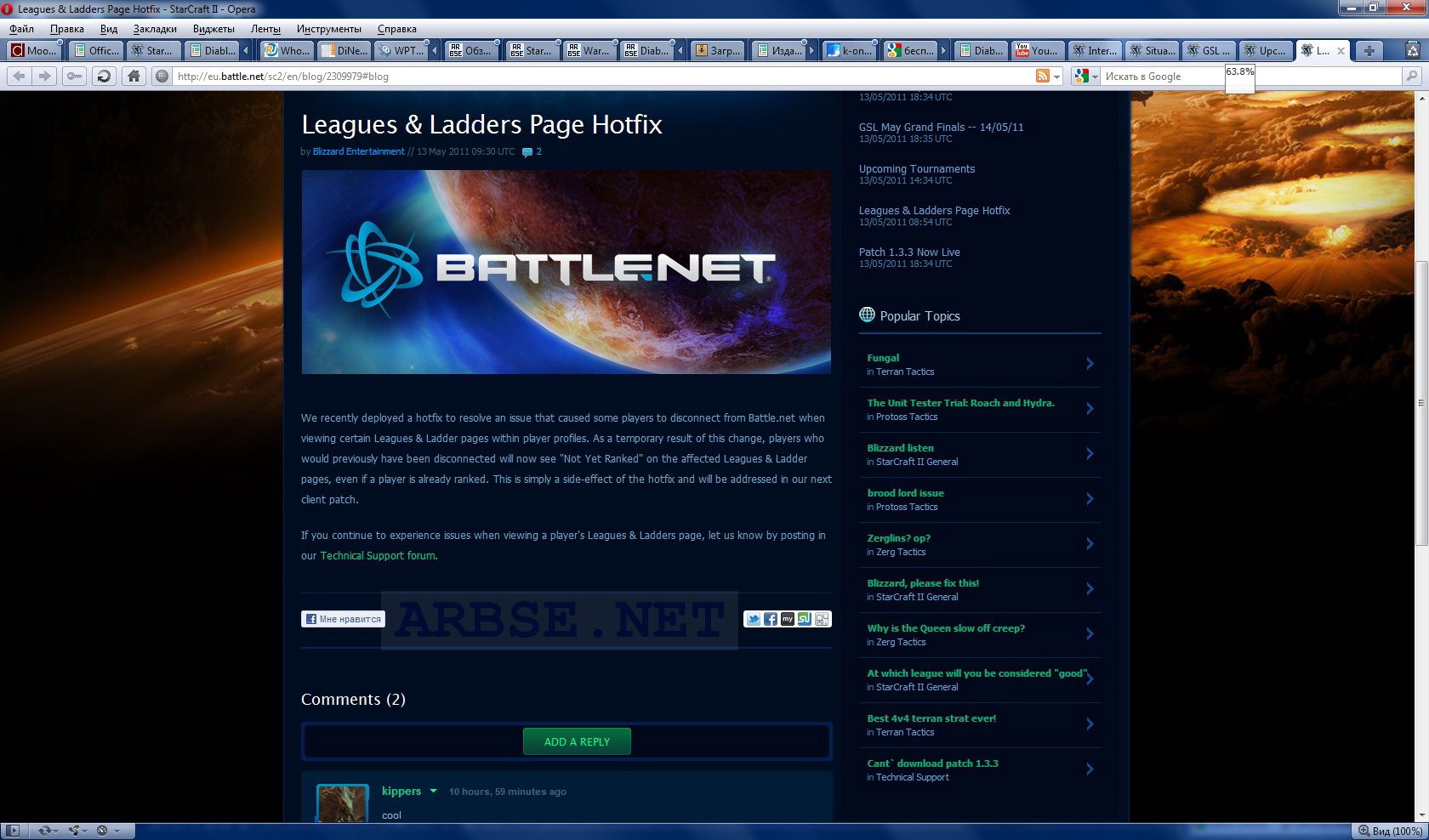Open the zoom level dropdown
This screenshot has height=840, width=1429.
pos(1390,831)
